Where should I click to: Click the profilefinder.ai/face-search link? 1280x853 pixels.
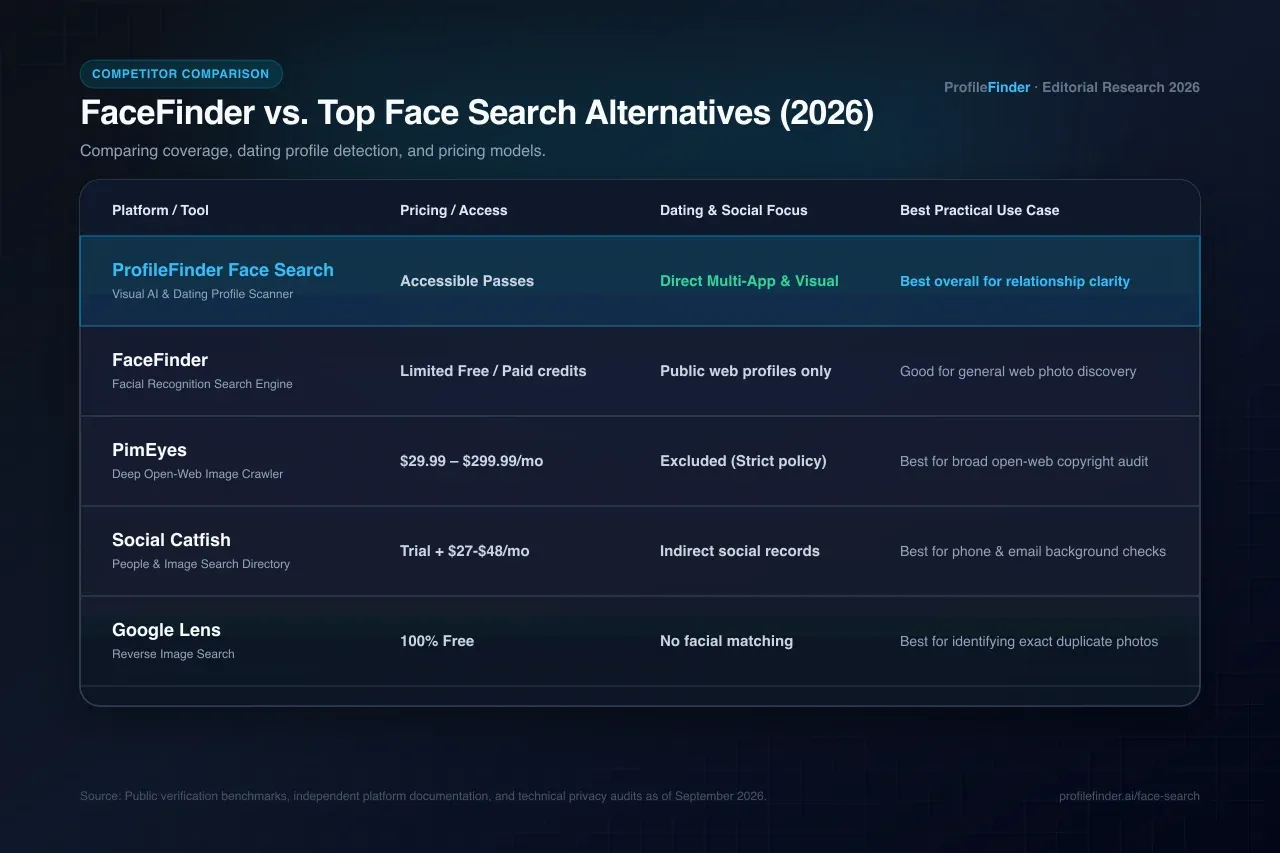pos(1129,796)
